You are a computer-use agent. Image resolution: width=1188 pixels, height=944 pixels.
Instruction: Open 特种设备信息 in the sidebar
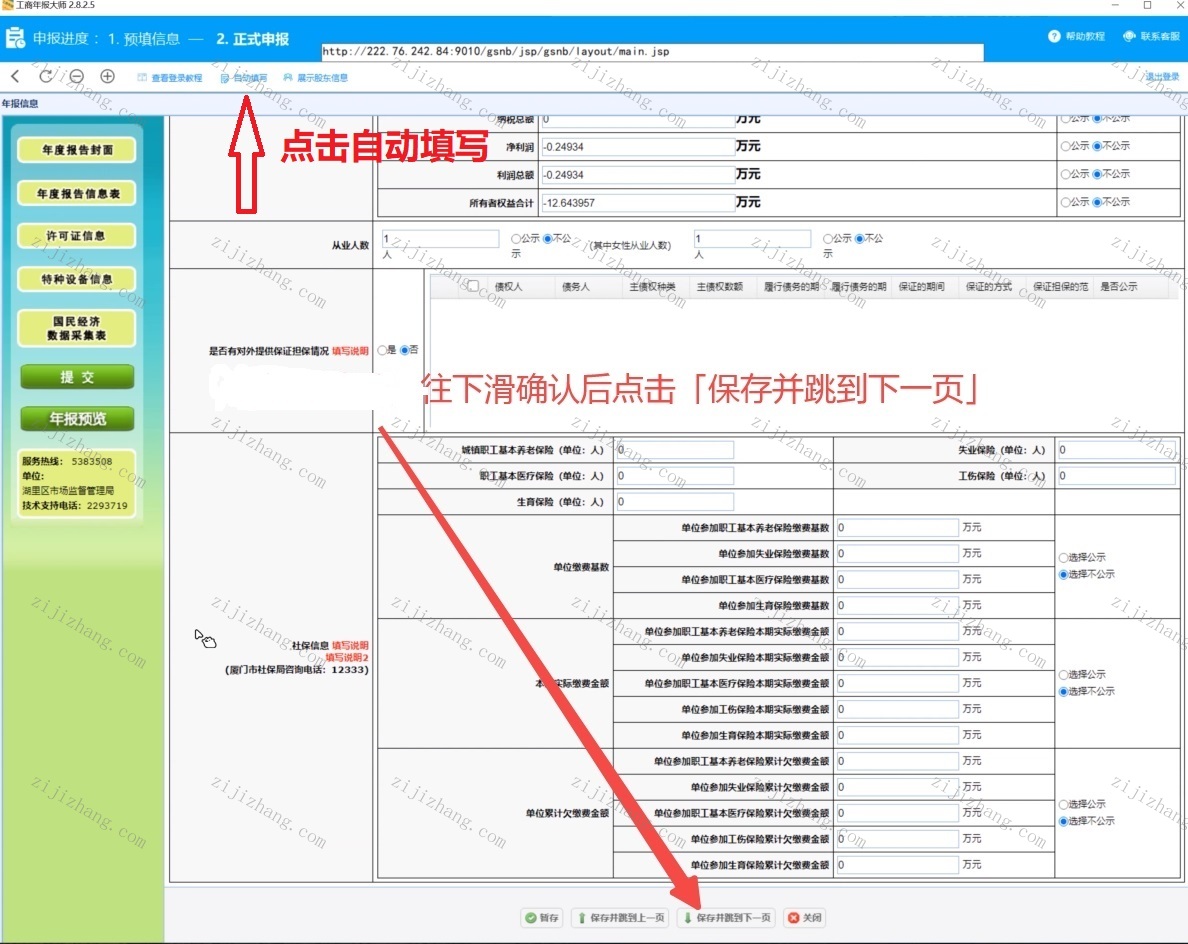click(x=77, y=279)
